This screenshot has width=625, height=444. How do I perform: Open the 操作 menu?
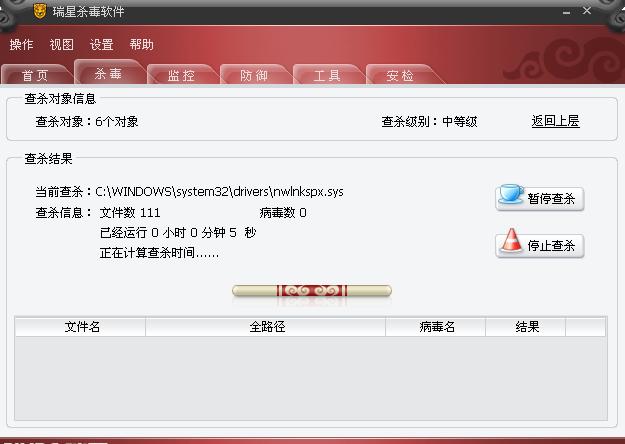22,45
